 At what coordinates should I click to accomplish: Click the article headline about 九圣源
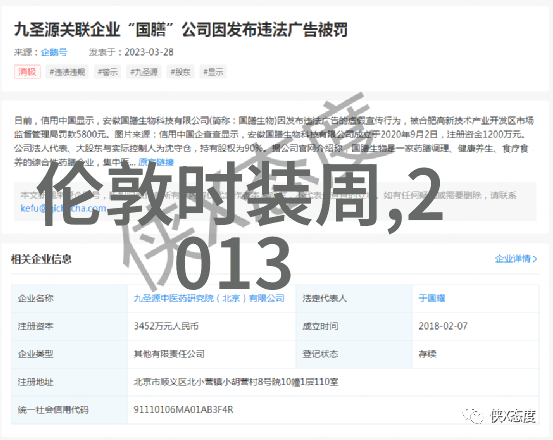pyautogui.click(x=181, y=30)
